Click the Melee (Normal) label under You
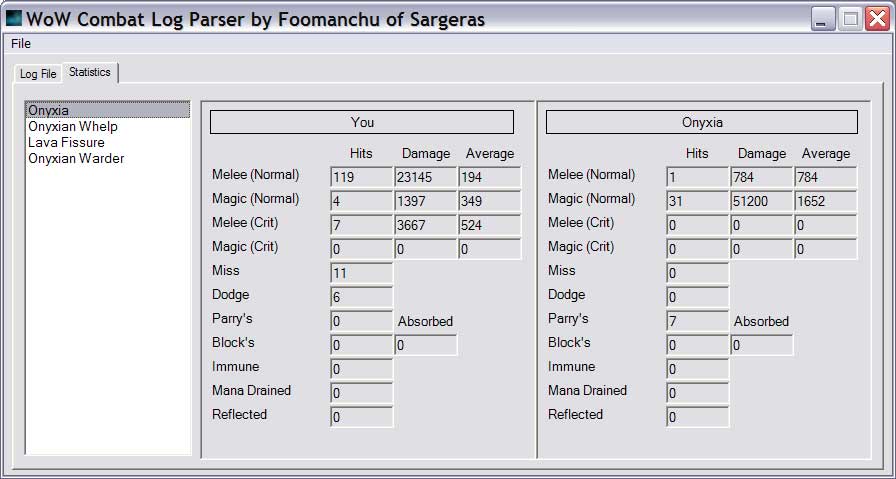 (x=255, y=175)
